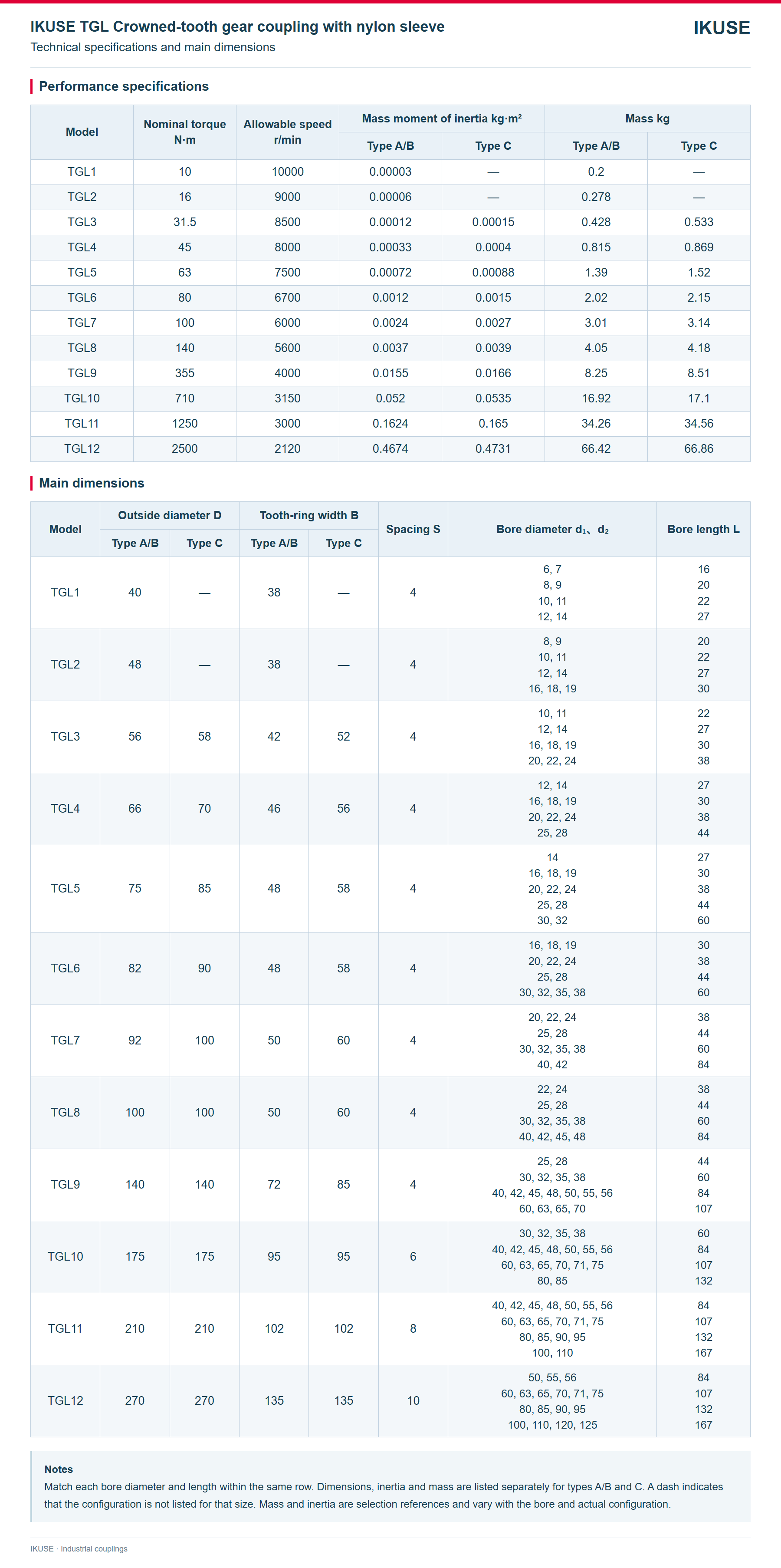Click the Nominal torque N·m column header
The width and height of the screenshot is (781, 1568).
(x=185, y=132)
